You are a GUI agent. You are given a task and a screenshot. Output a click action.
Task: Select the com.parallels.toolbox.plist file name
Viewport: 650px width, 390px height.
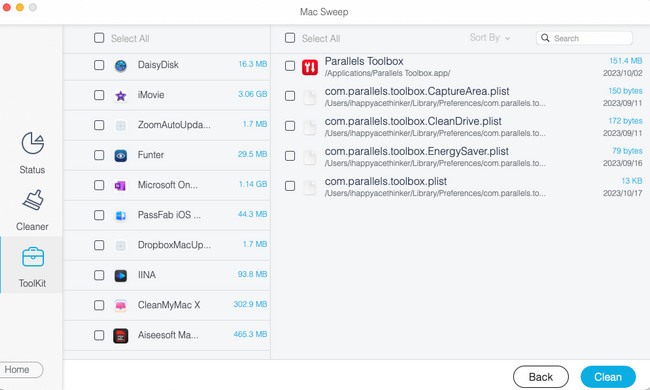[x=386, y=182]
